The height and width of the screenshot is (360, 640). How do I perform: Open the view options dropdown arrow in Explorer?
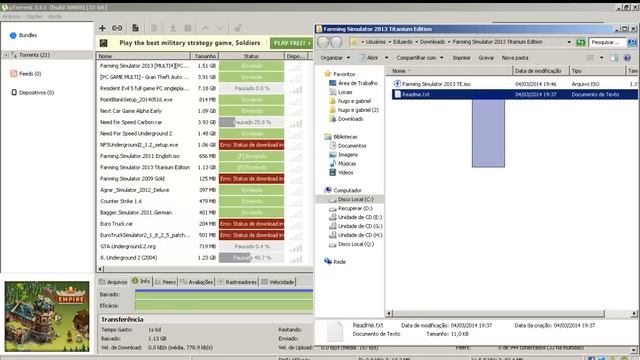point(601,58)
